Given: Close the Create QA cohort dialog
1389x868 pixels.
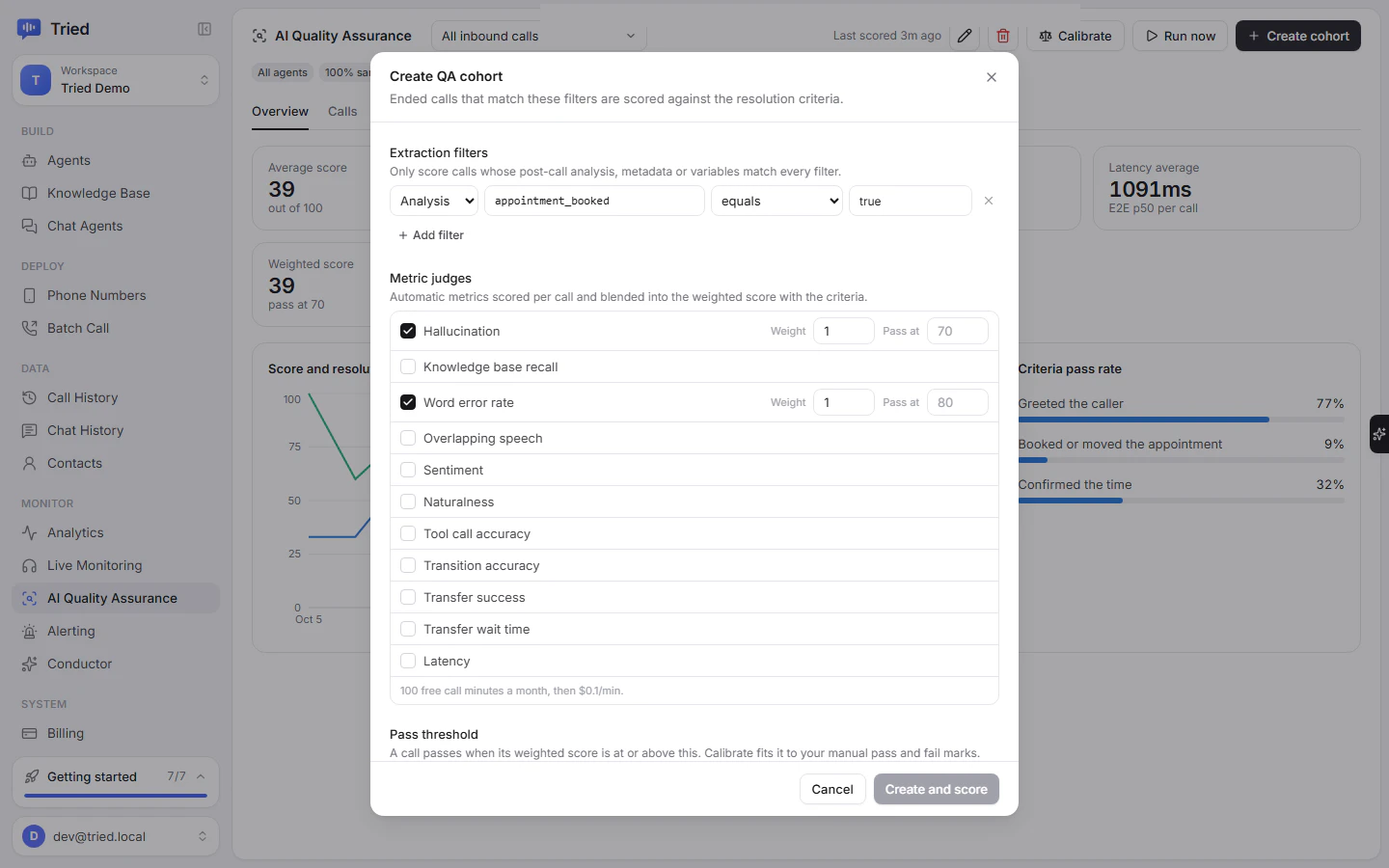Looking at the screenshot, I should tap(992, 77).
